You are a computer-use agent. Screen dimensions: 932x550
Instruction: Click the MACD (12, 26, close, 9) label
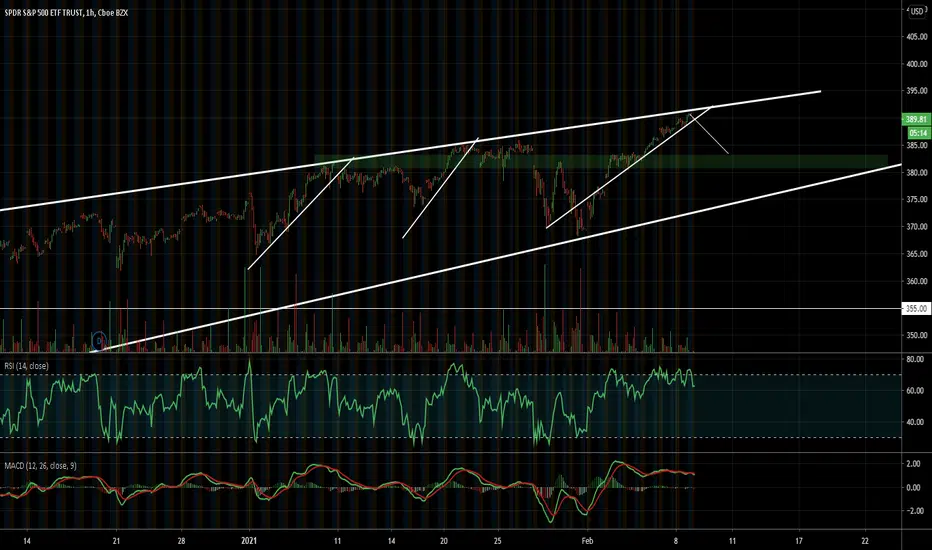coord(40,466)
